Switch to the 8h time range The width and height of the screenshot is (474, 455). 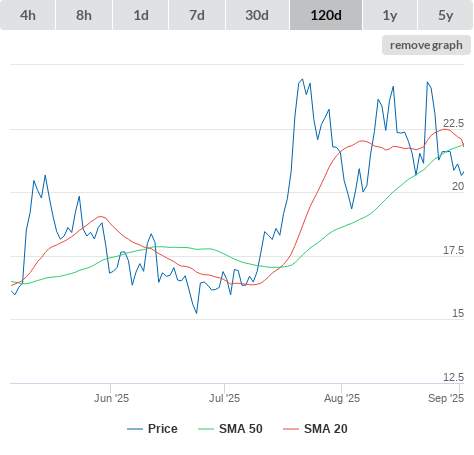84,15
